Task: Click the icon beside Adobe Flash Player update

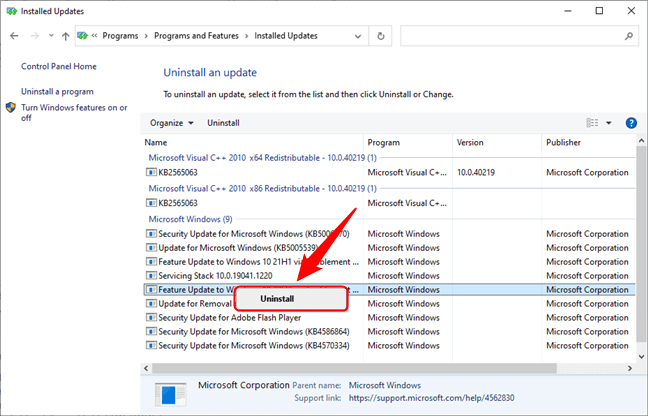Action: (151, 318)
